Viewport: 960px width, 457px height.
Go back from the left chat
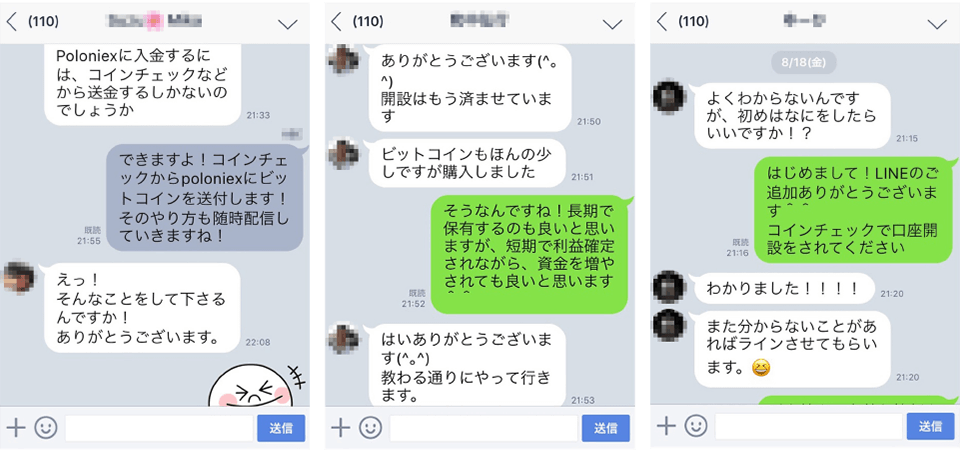coord(12,22)
